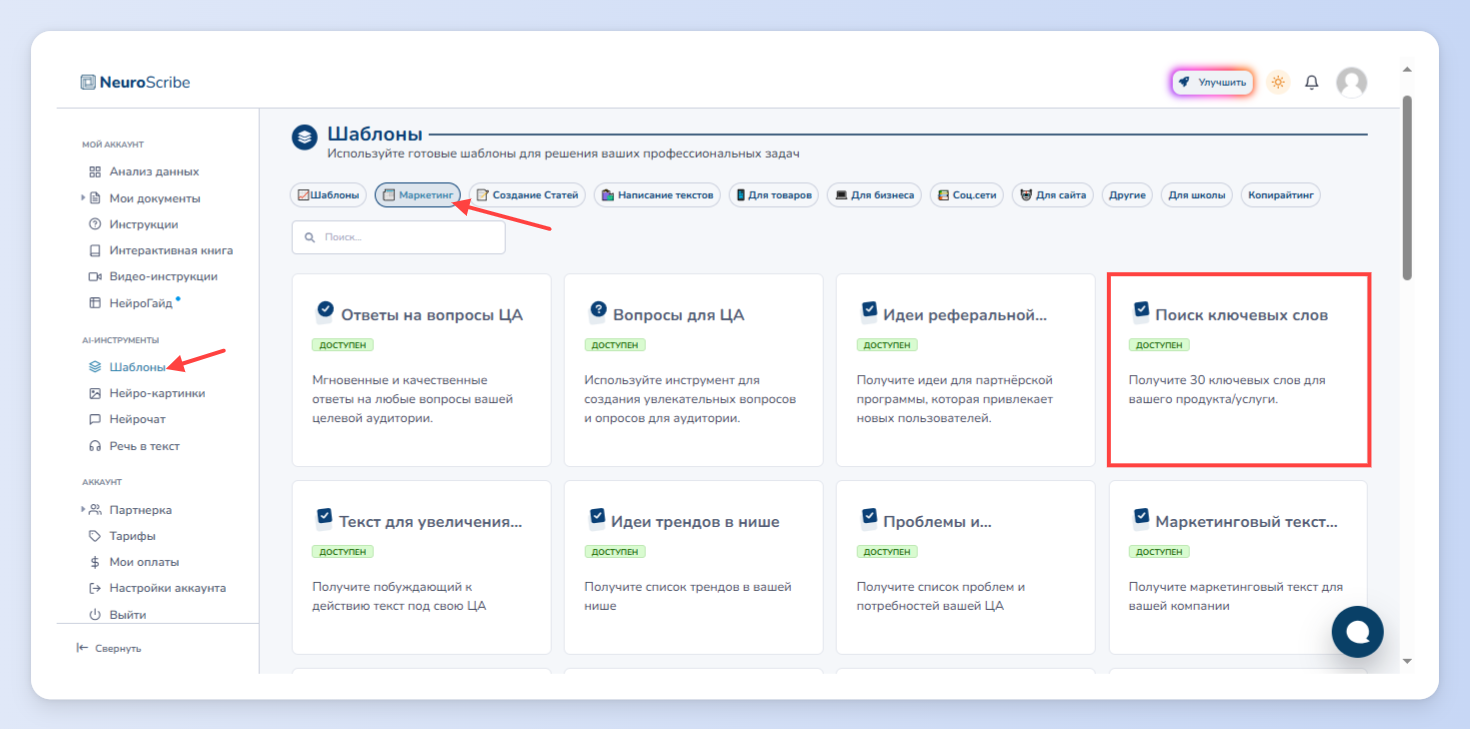Click the Анализ данных grid icon
Image resolution: width=1470 pixels, height=729 pixels.
95,171
